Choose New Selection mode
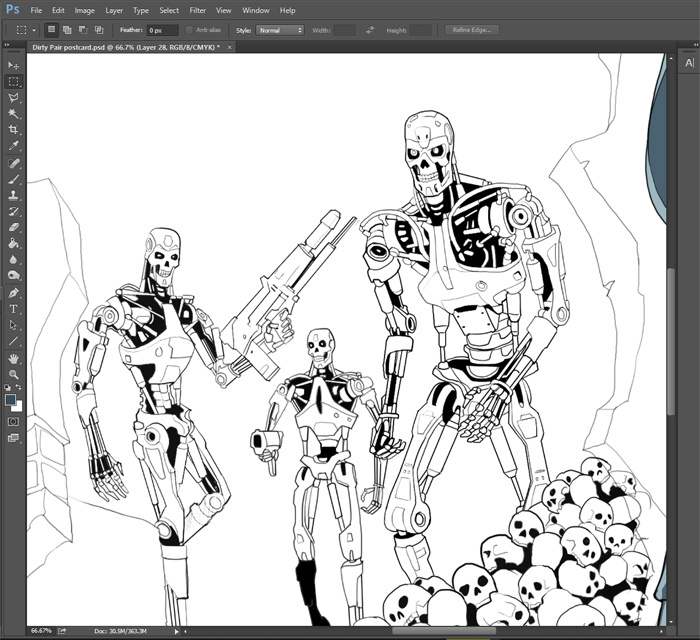This screenshot has width=700, height=640. [x=51, y=30]
